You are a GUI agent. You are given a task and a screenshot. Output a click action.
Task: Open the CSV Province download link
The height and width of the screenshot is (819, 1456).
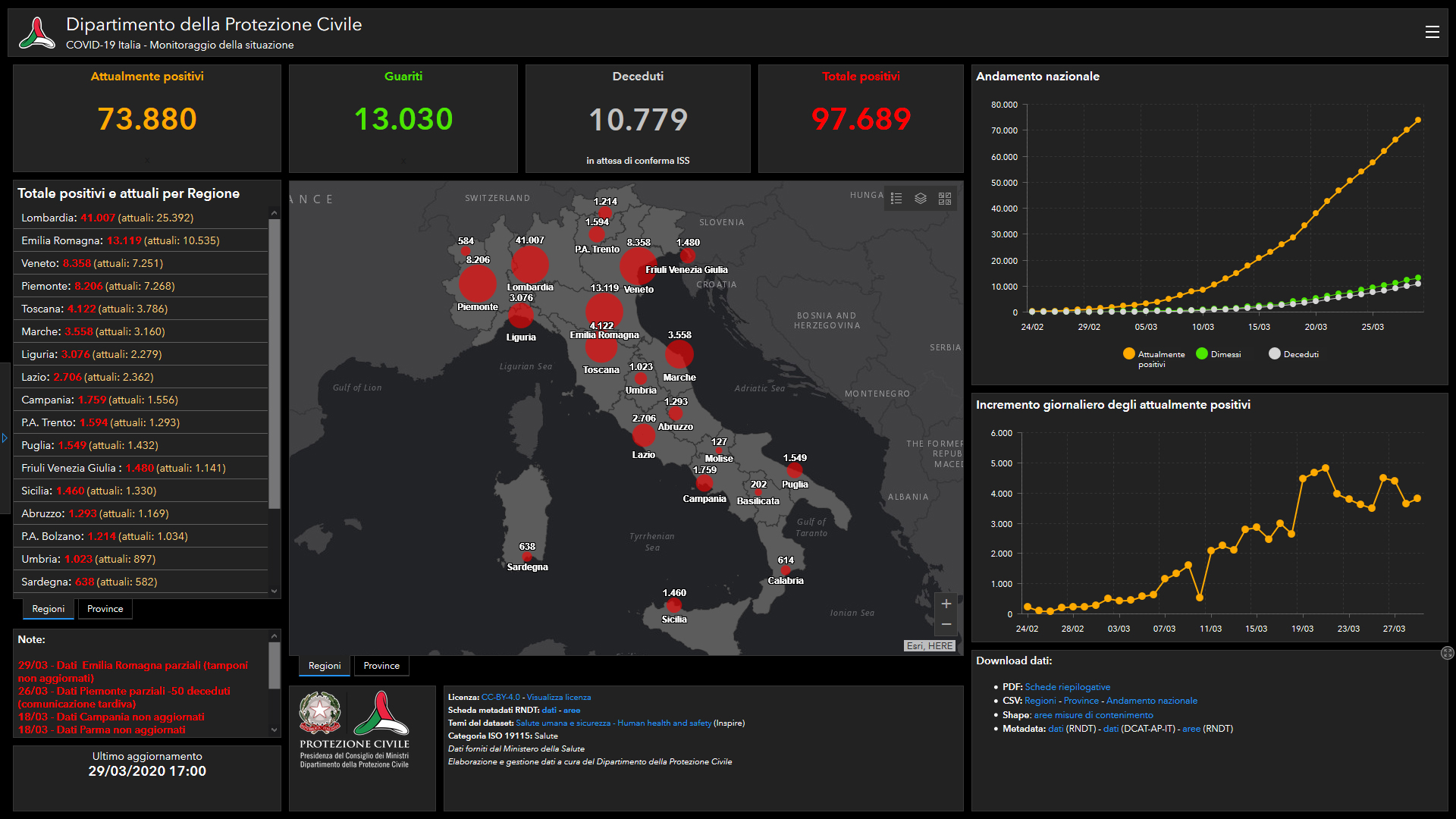1081,701
